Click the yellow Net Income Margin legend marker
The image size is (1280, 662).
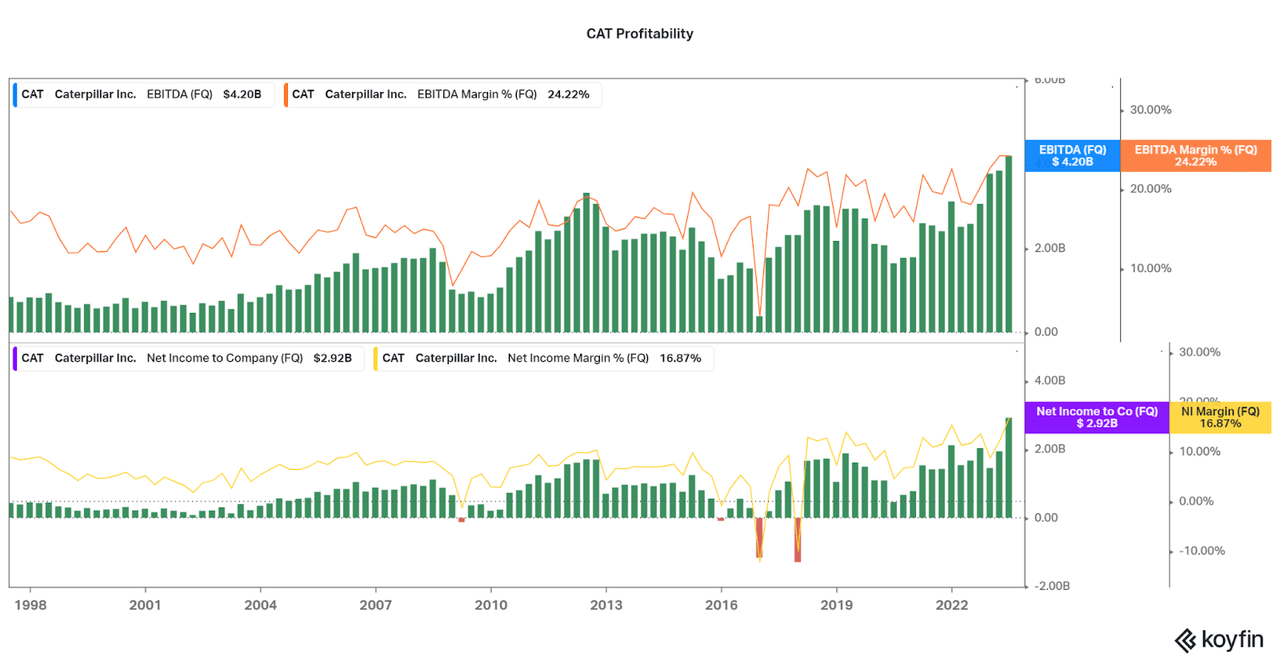[x=375, y=358]
